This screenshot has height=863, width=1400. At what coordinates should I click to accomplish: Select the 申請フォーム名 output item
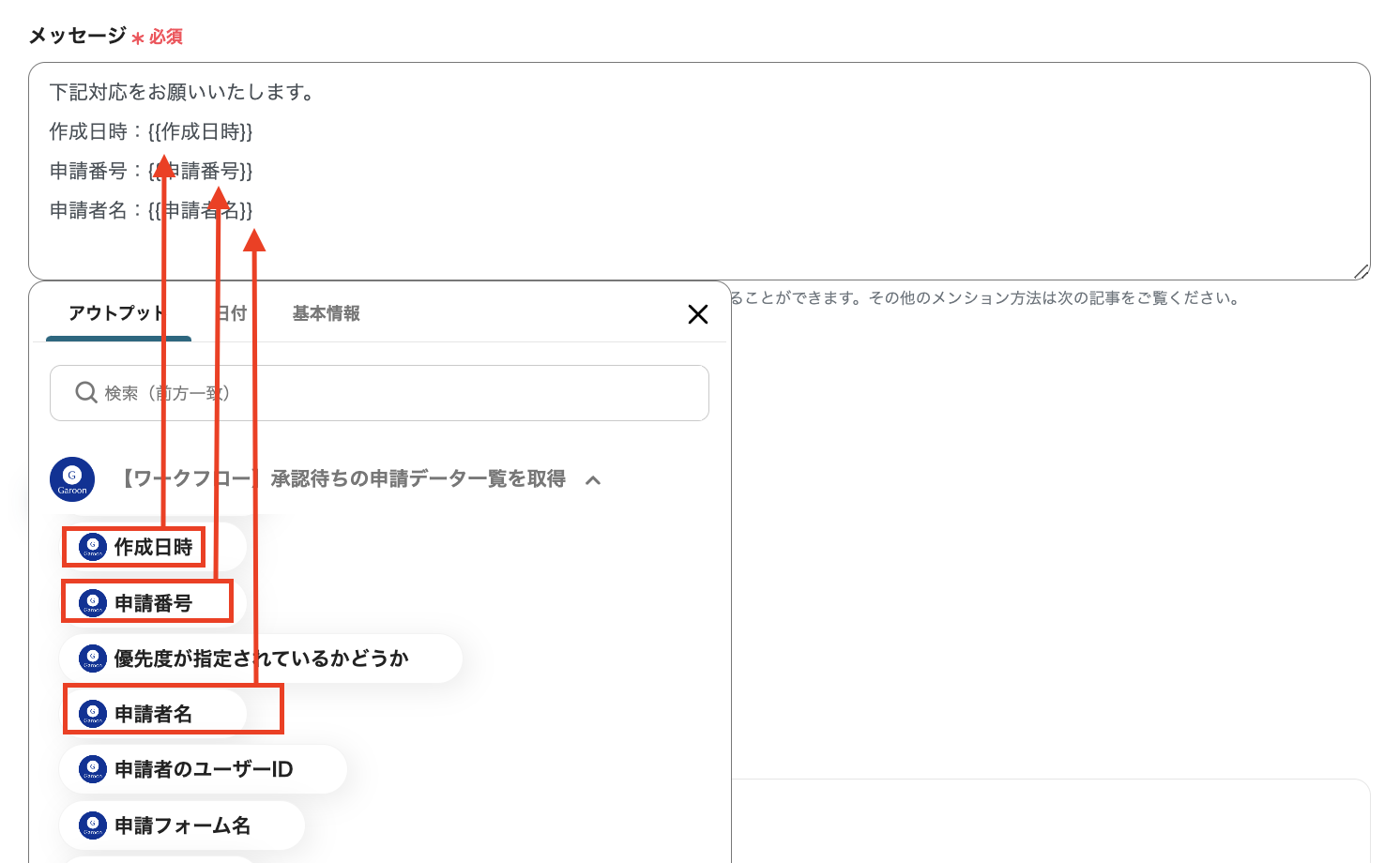[183, 825]
